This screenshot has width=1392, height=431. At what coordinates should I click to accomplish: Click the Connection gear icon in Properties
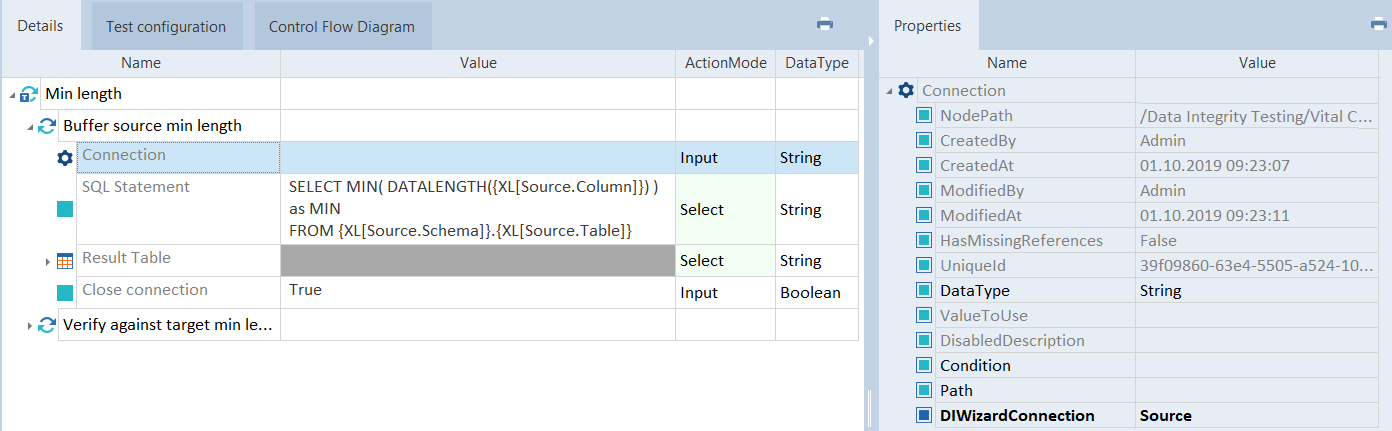[906, 91]
